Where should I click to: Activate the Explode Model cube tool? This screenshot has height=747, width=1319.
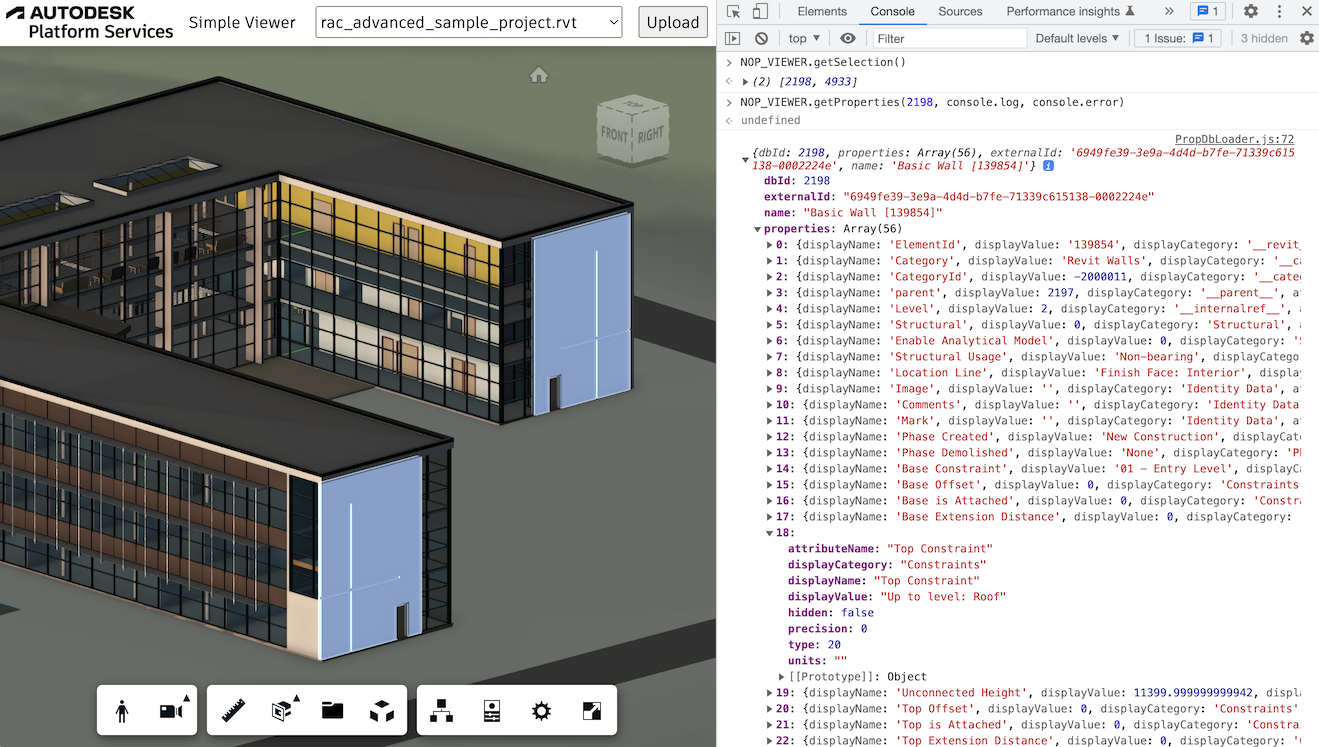pos(382,711)
